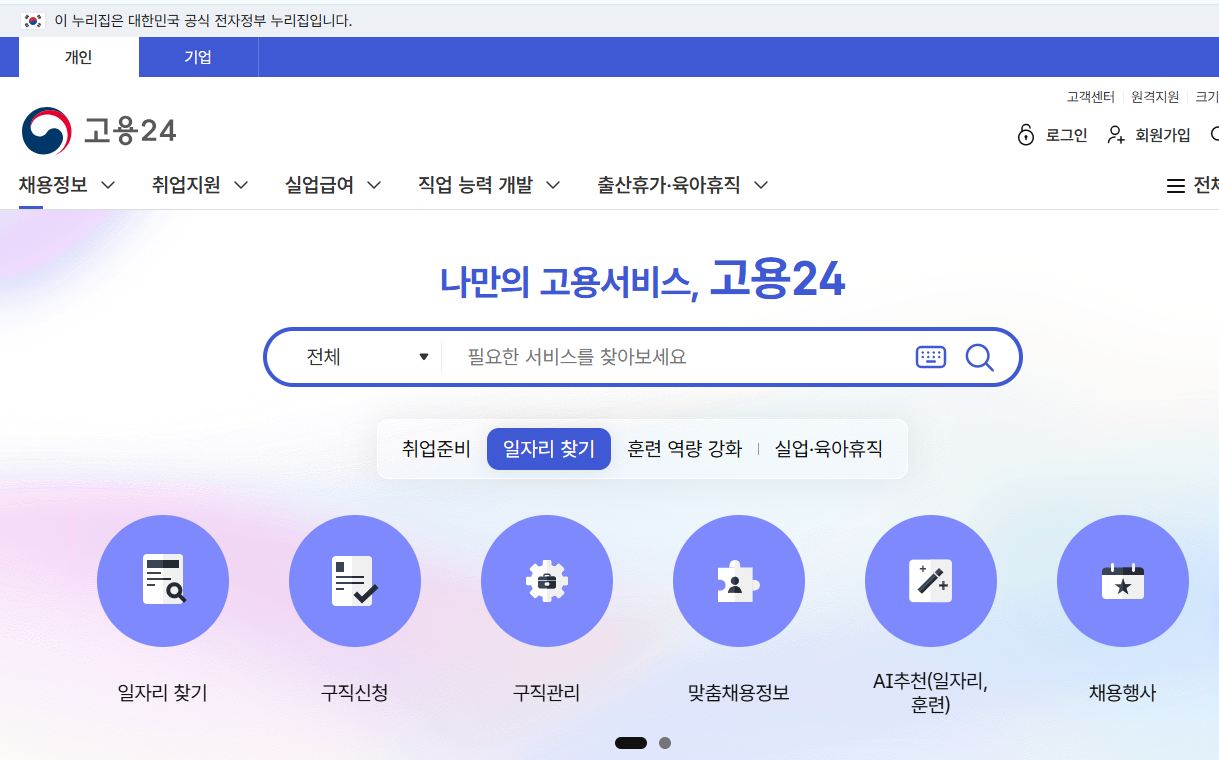Image resolution: width=1219 pixels, height=760 pixels.
Task: Click the 고용24 logo emblem
Action: pyautogui.click(x=47, y=131)
